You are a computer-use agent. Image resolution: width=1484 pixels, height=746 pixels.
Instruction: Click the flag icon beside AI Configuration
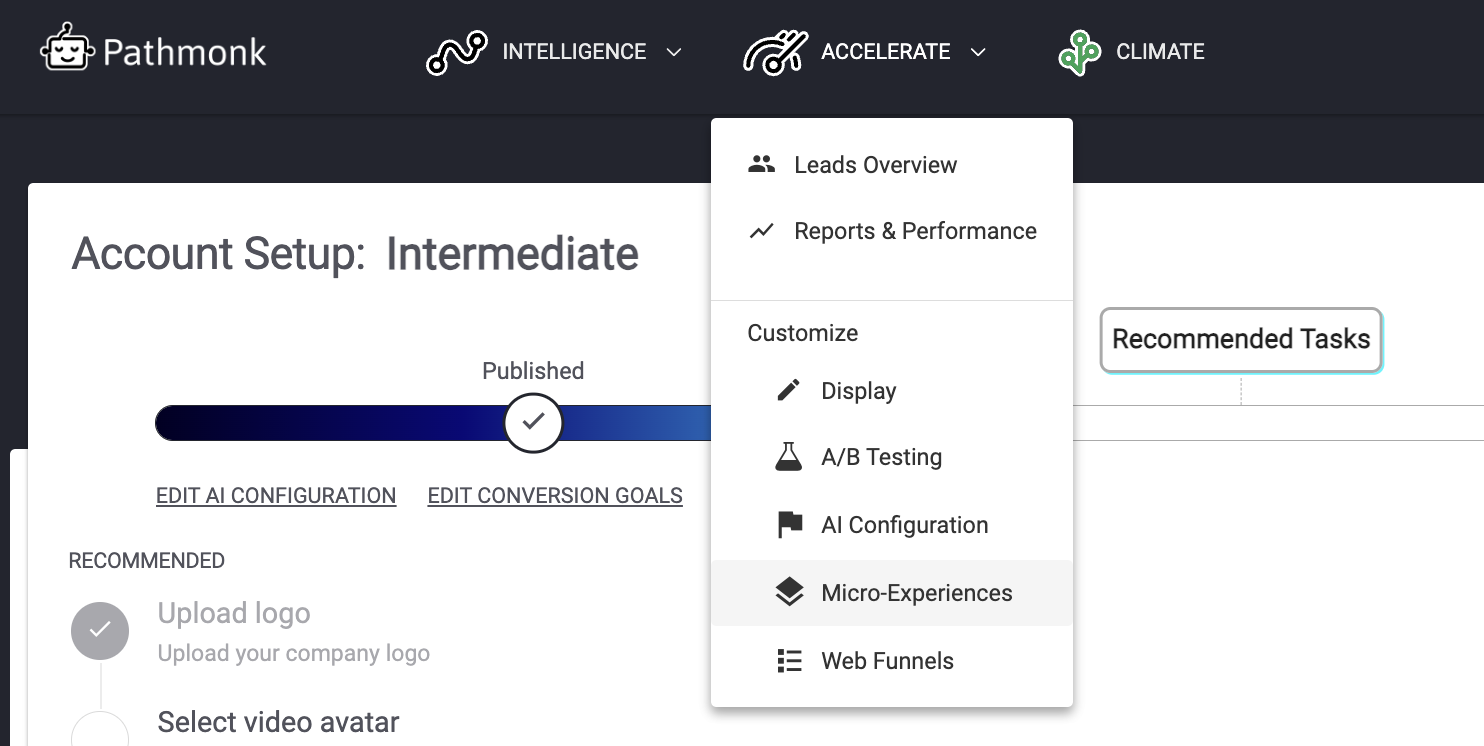pyautogui.click(x=789, y=525)
